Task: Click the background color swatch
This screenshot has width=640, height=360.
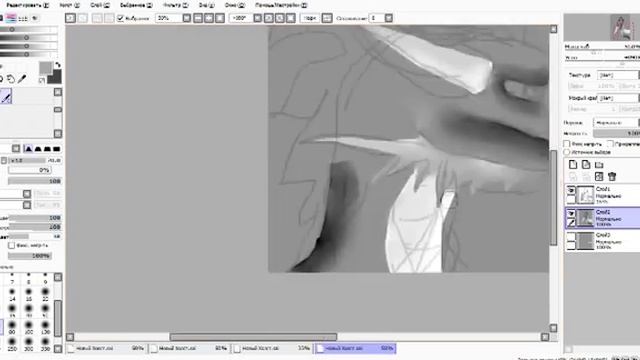Action: (x=55, y=77)
